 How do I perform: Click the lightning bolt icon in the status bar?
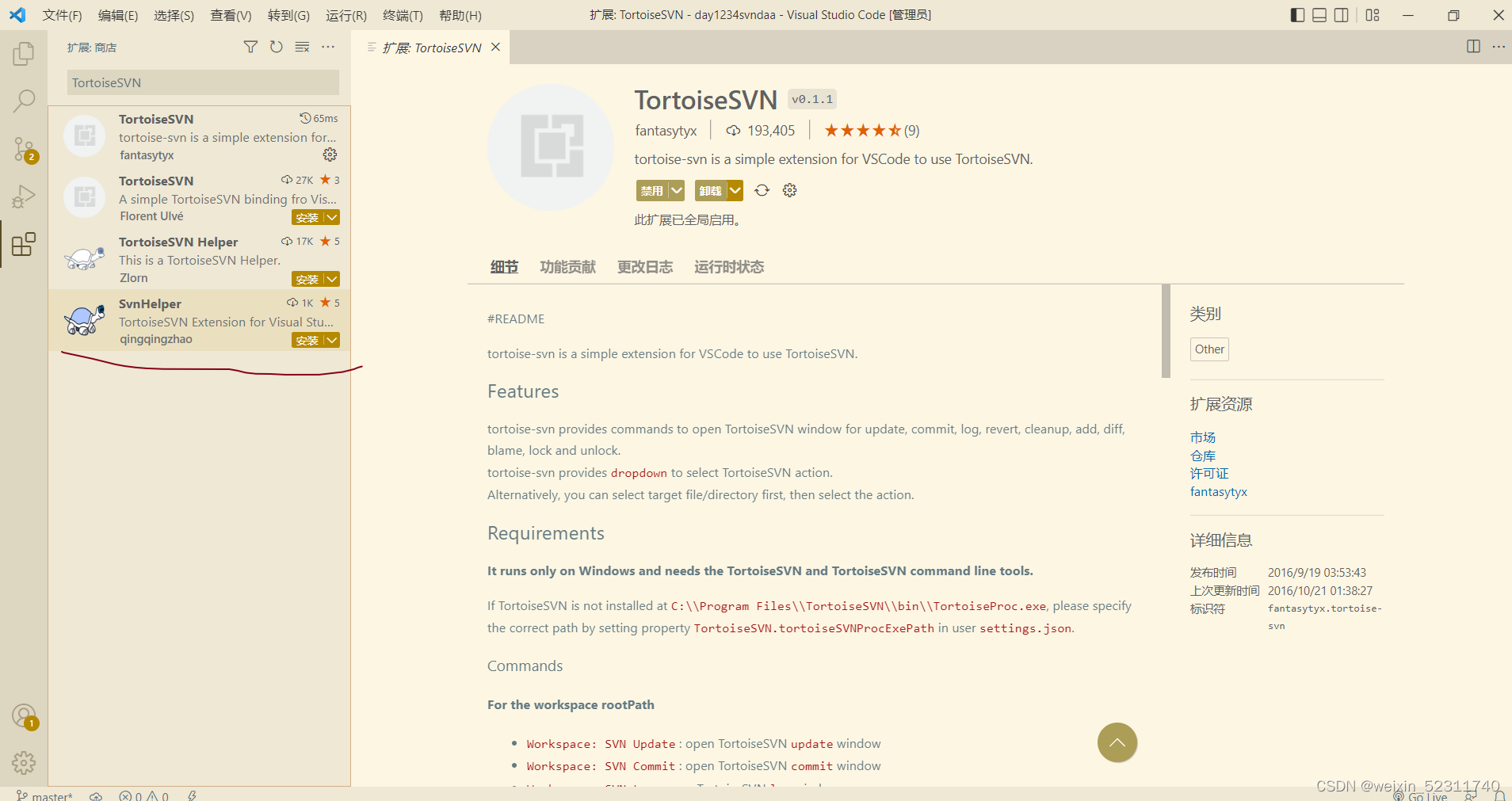(x=192, y=795)
